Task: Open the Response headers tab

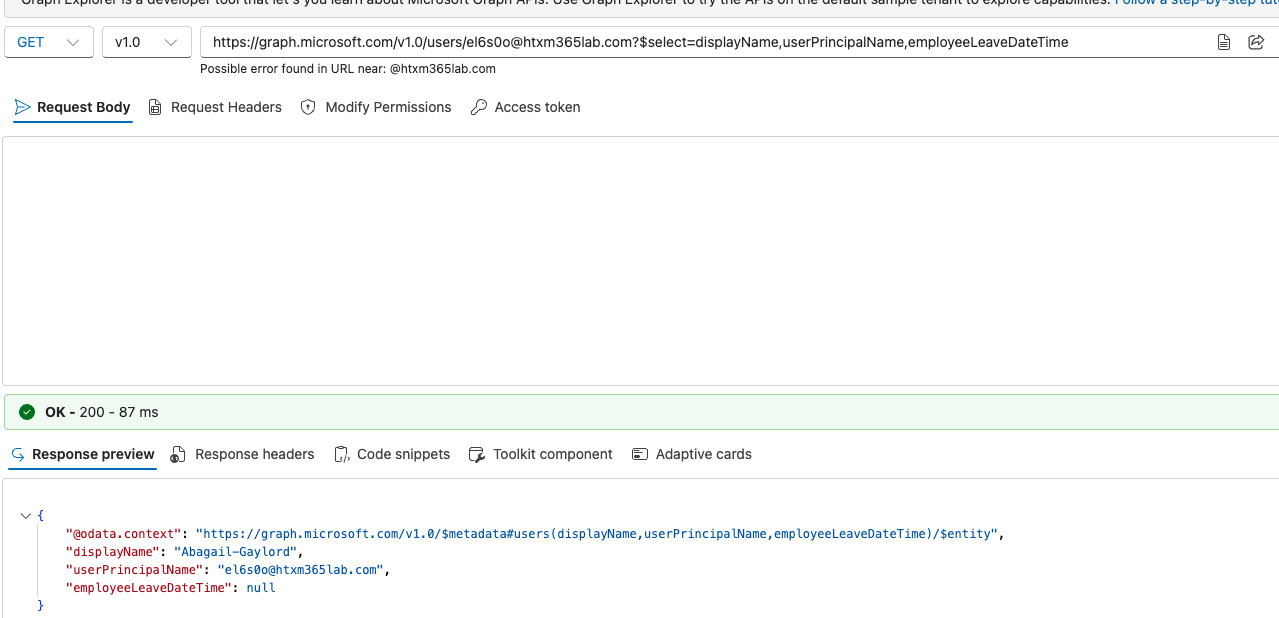Action: point(242,454)
